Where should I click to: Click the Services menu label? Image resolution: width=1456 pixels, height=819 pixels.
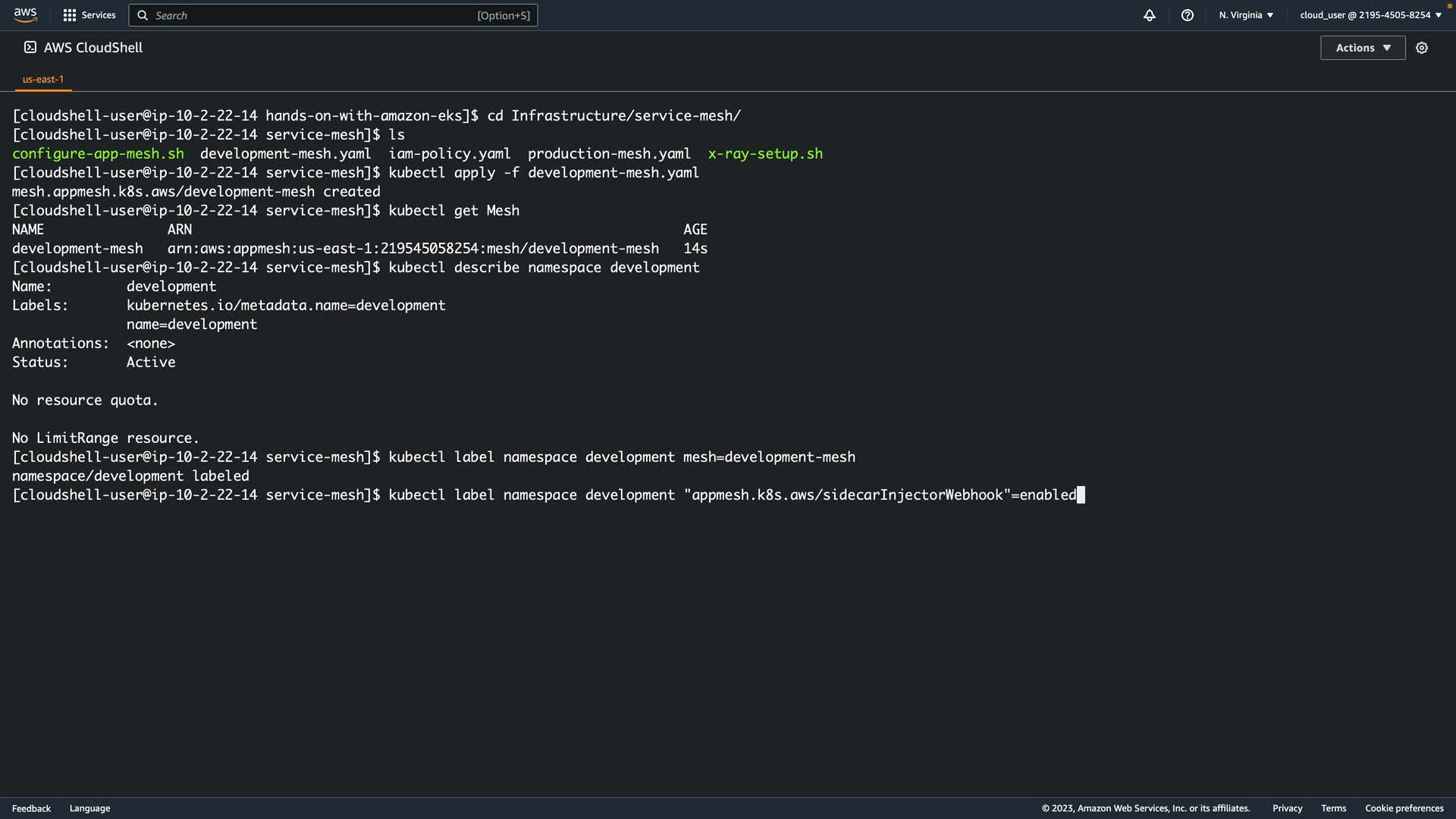click(x=99, y=15)
